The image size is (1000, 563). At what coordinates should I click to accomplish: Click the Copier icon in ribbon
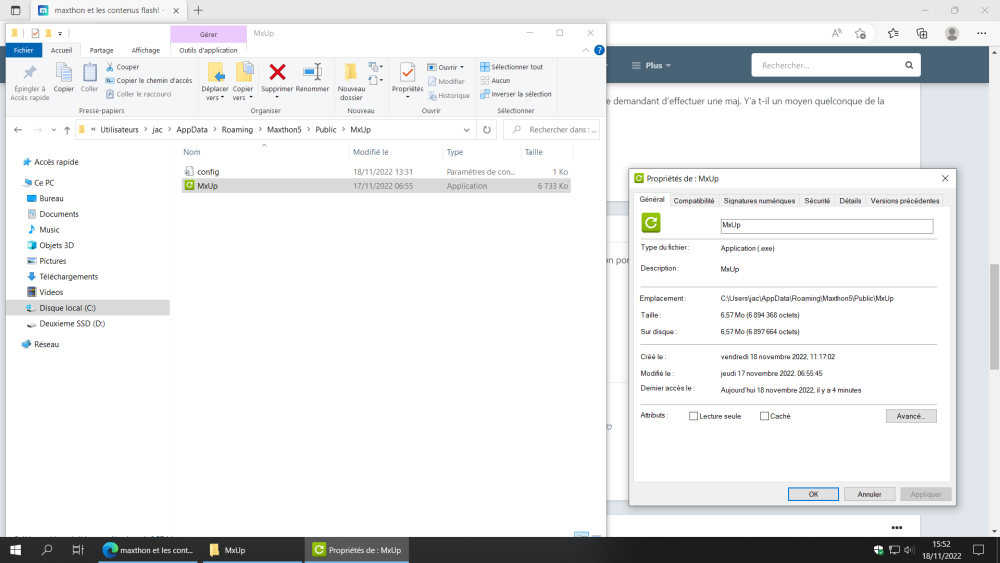(x=63, y=72)
